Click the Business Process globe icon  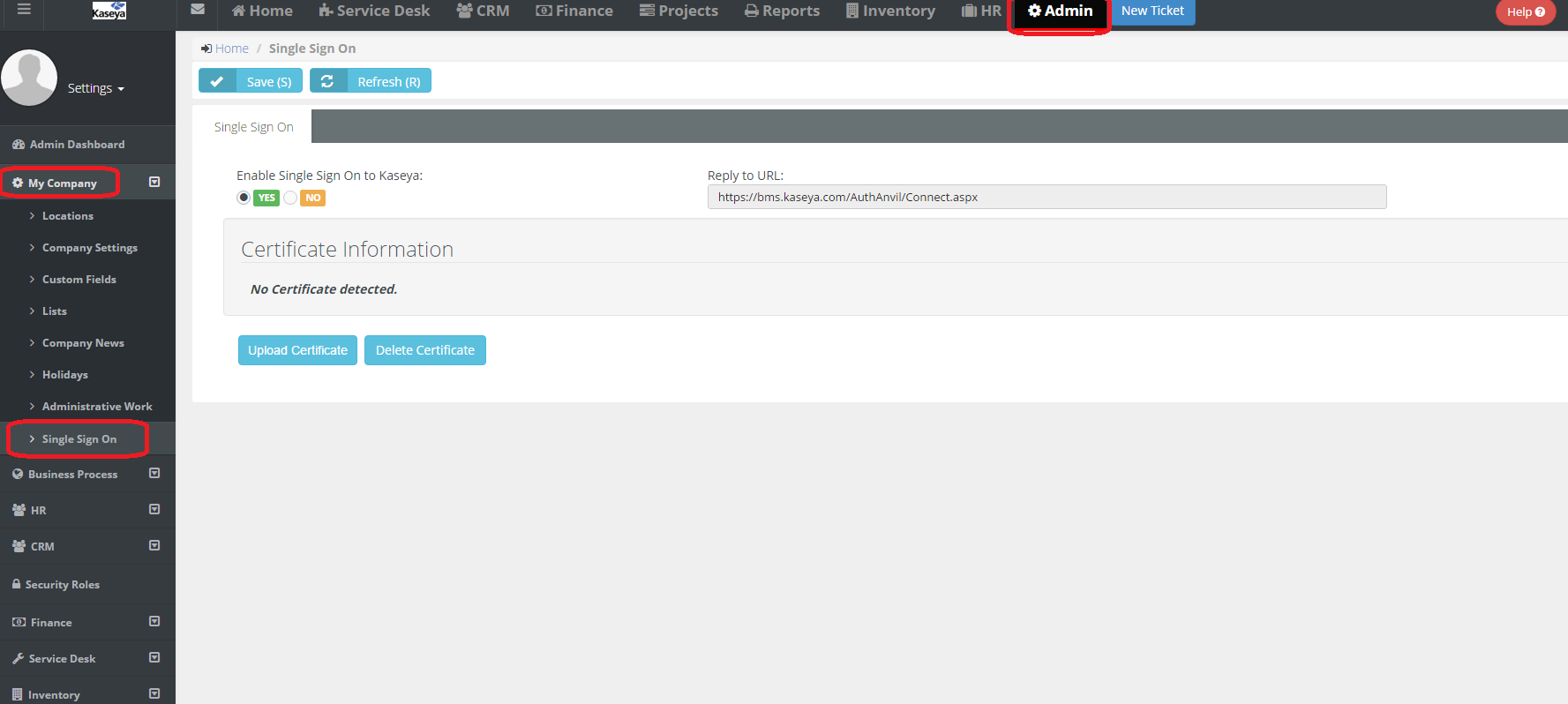coord(18,474)
